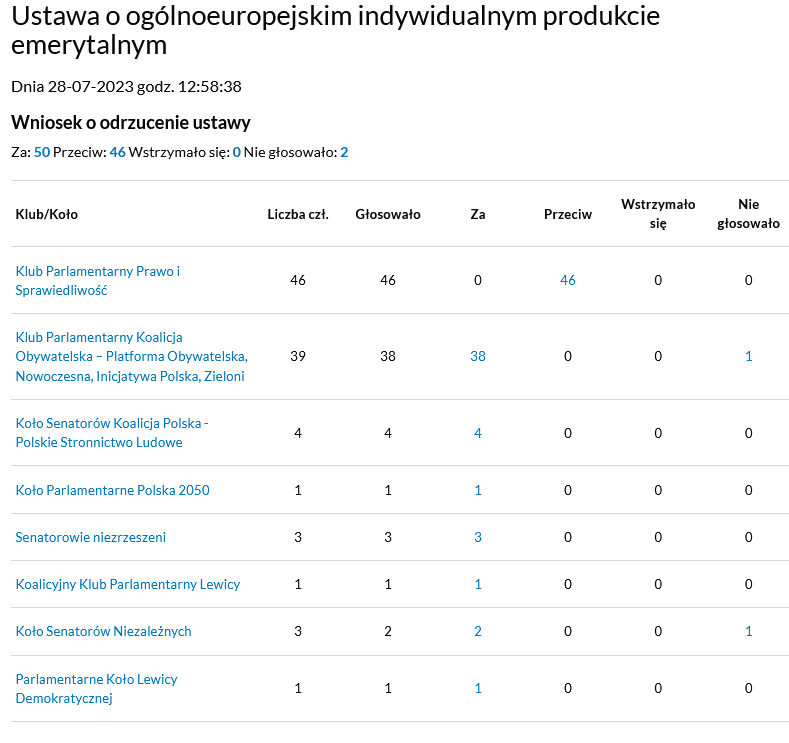Show the 3 Za votes of Senatorowie niezrzeszeni

click(x=478, y=537)
